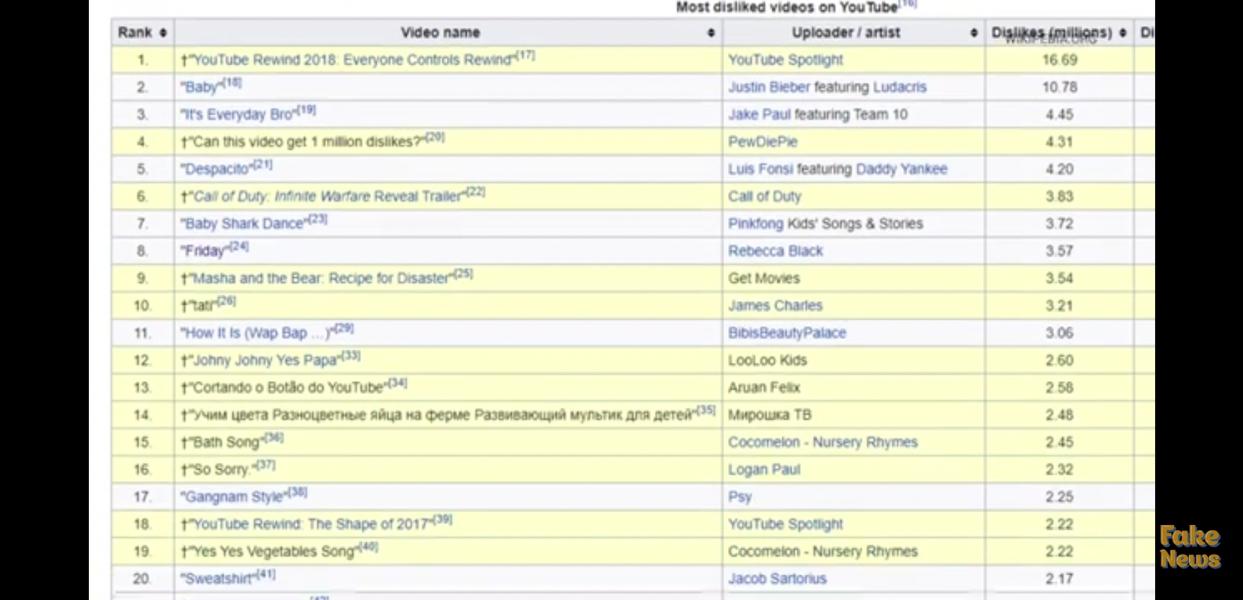Select the 10.78 dislikes value

pos(1059,87)
